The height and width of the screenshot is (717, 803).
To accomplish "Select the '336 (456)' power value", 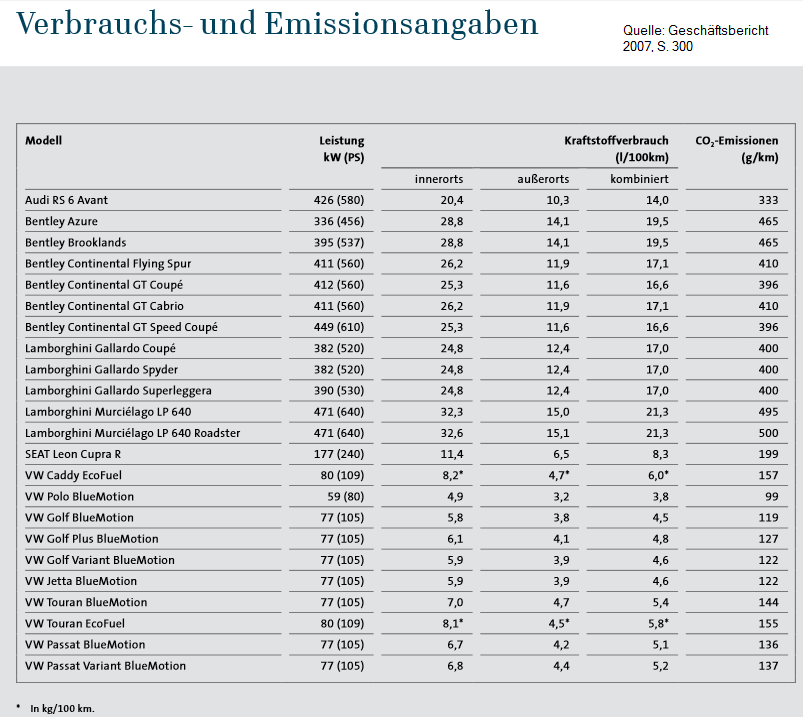I will click(x=339, y=221).
